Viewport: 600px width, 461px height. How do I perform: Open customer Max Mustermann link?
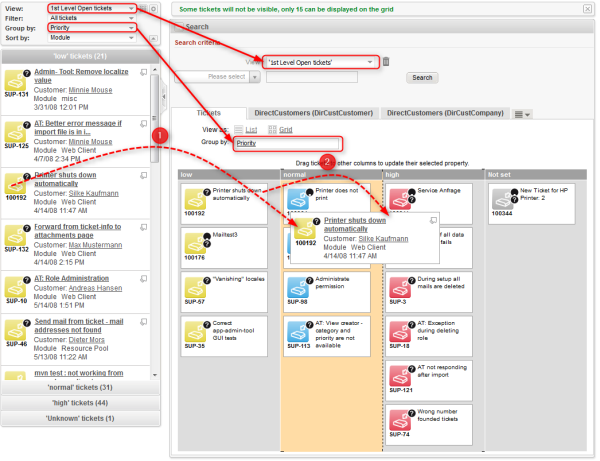coord(95,245)
